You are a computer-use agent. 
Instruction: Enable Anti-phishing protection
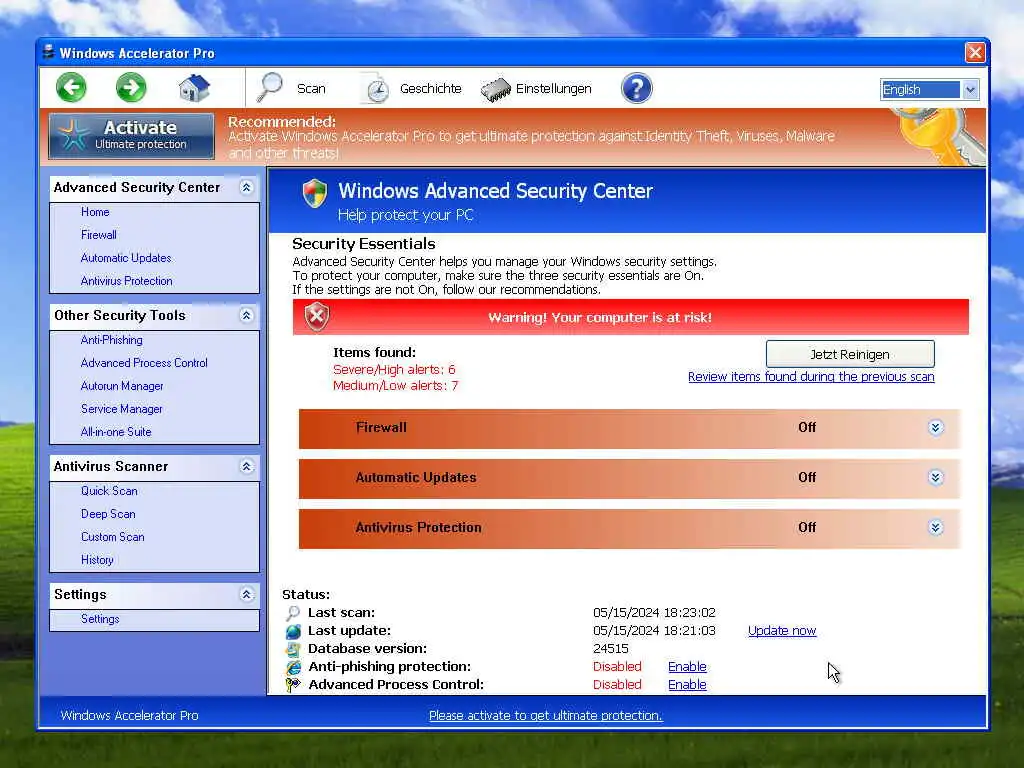tap(687, 667)
